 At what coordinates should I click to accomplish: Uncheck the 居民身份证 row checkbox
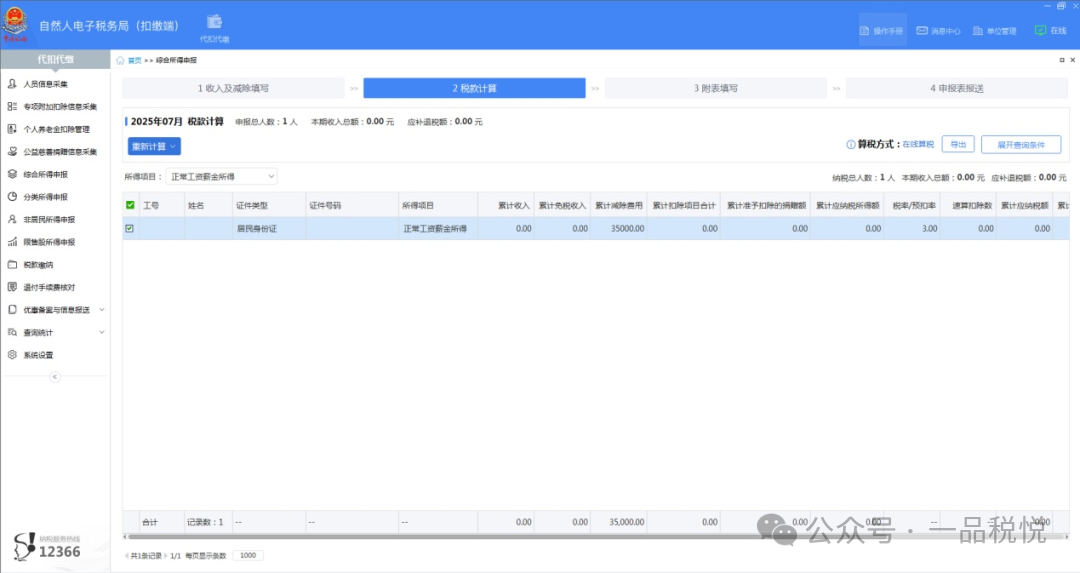click(x=130, y=229)
